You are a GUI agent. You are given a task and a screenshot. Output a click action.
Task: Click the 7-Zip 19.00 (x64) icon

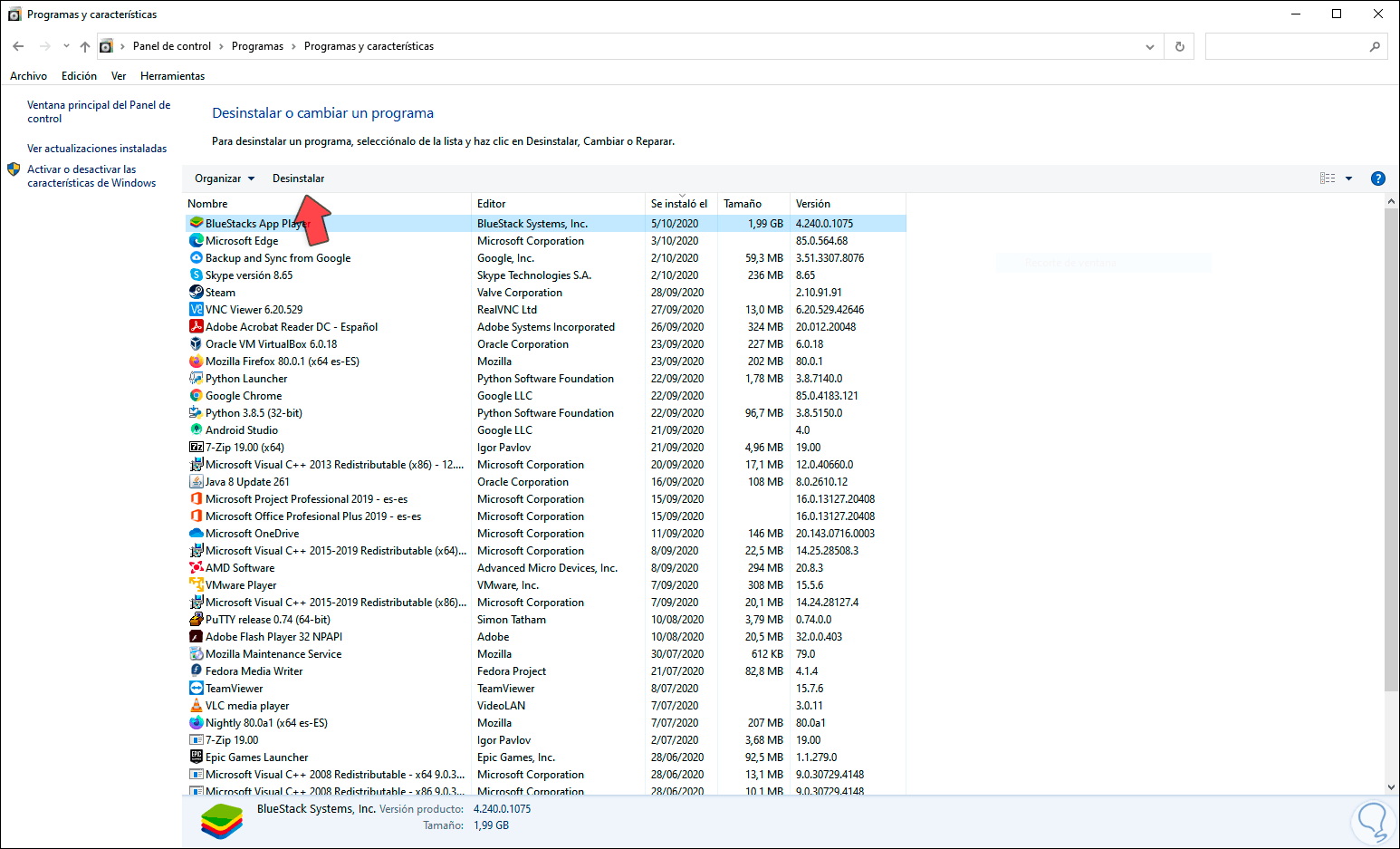(196, 448)
